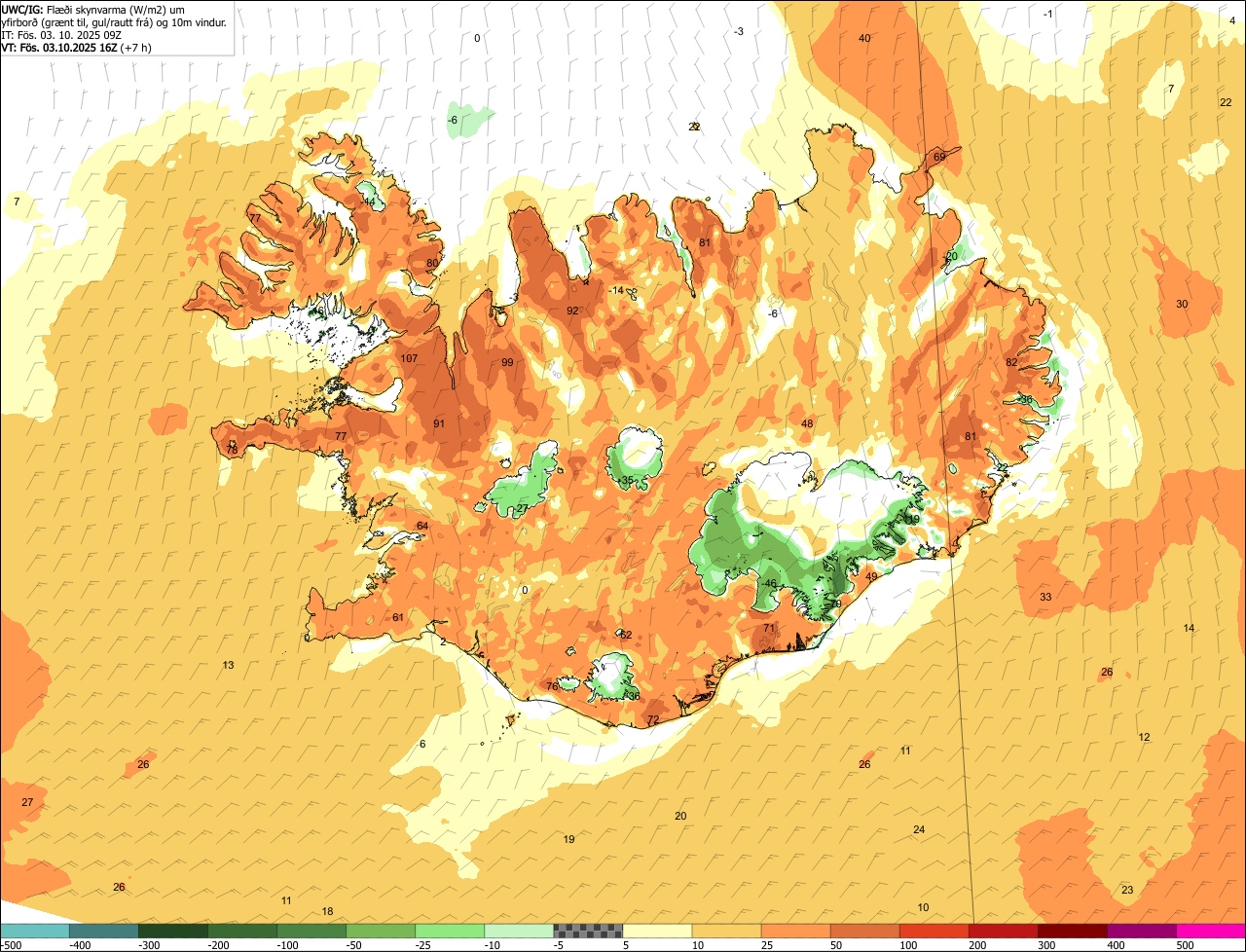Click the map value '107'
This screenshot has height=952, width=1246.
[x=409, y=358]
